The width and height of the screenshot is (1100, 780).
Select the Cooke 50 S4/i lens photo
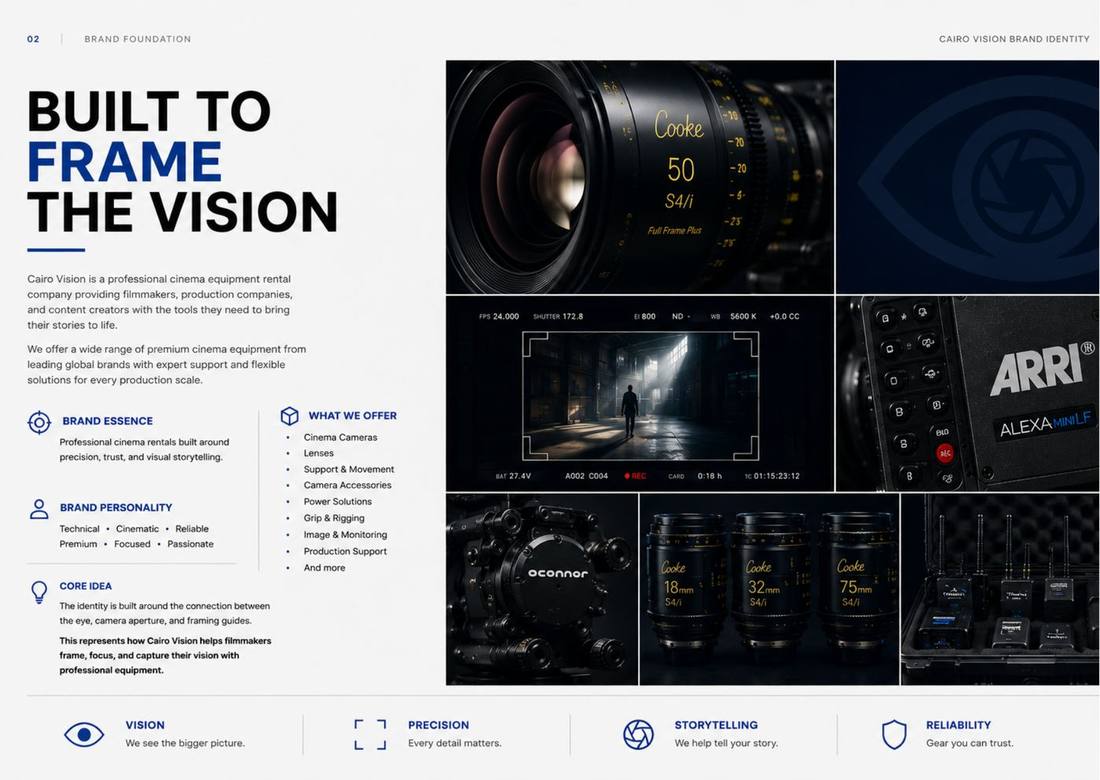tap(640, 177)
